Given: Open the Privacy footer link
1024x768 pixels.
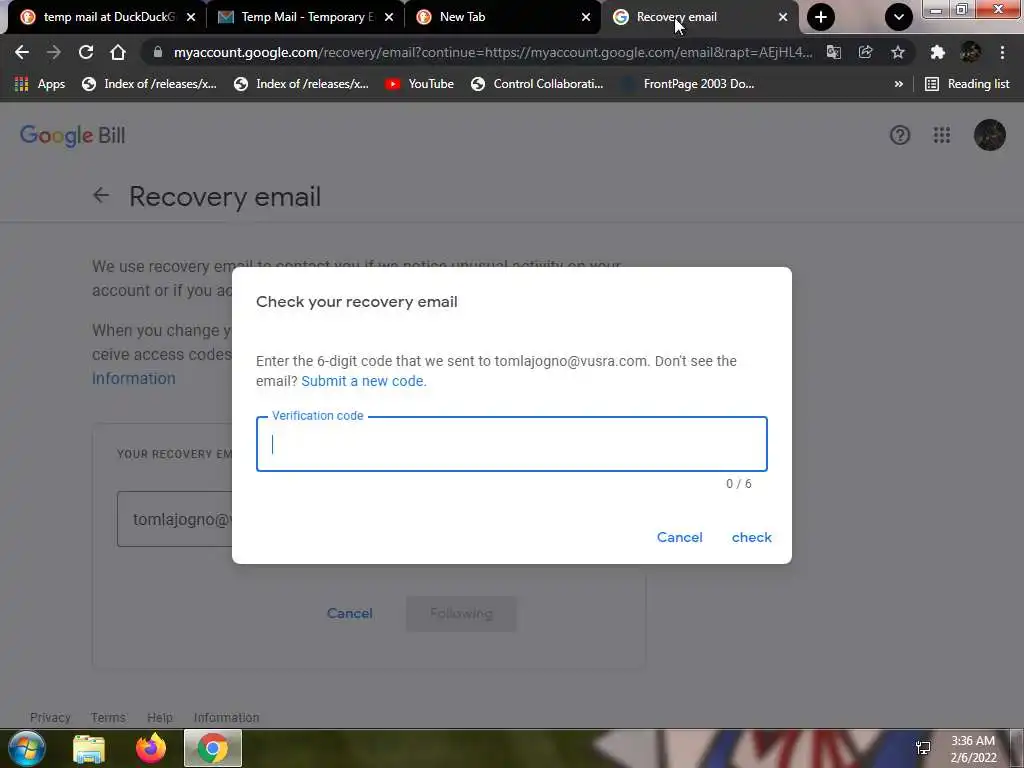Looking at the screenshot, I should pyautogui.click(x=50, y=717).
